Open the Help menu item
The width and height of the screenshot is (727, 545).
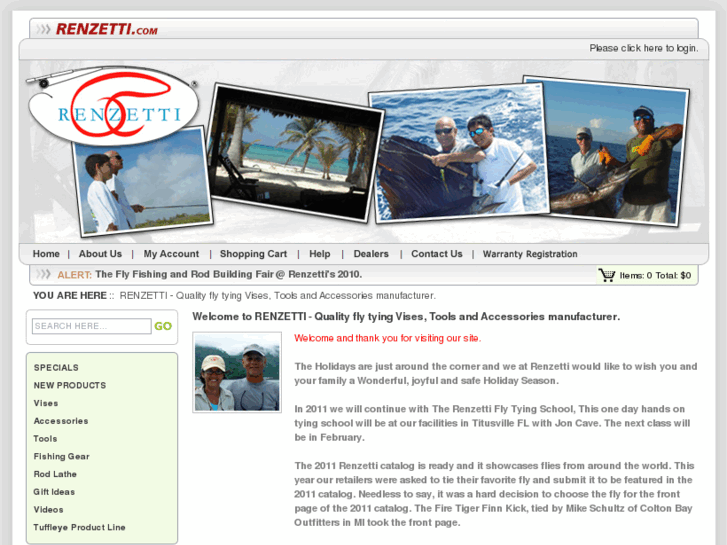point(319,254)
